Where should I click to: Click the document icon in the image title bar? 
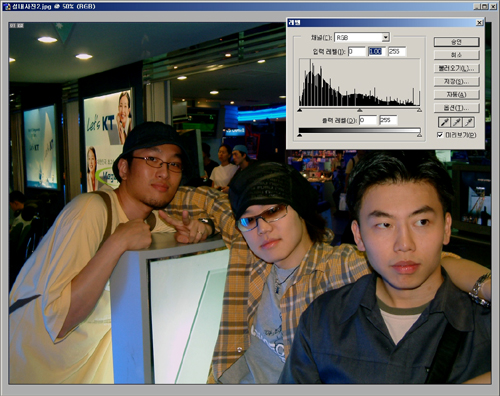click(x=7, y=6)
